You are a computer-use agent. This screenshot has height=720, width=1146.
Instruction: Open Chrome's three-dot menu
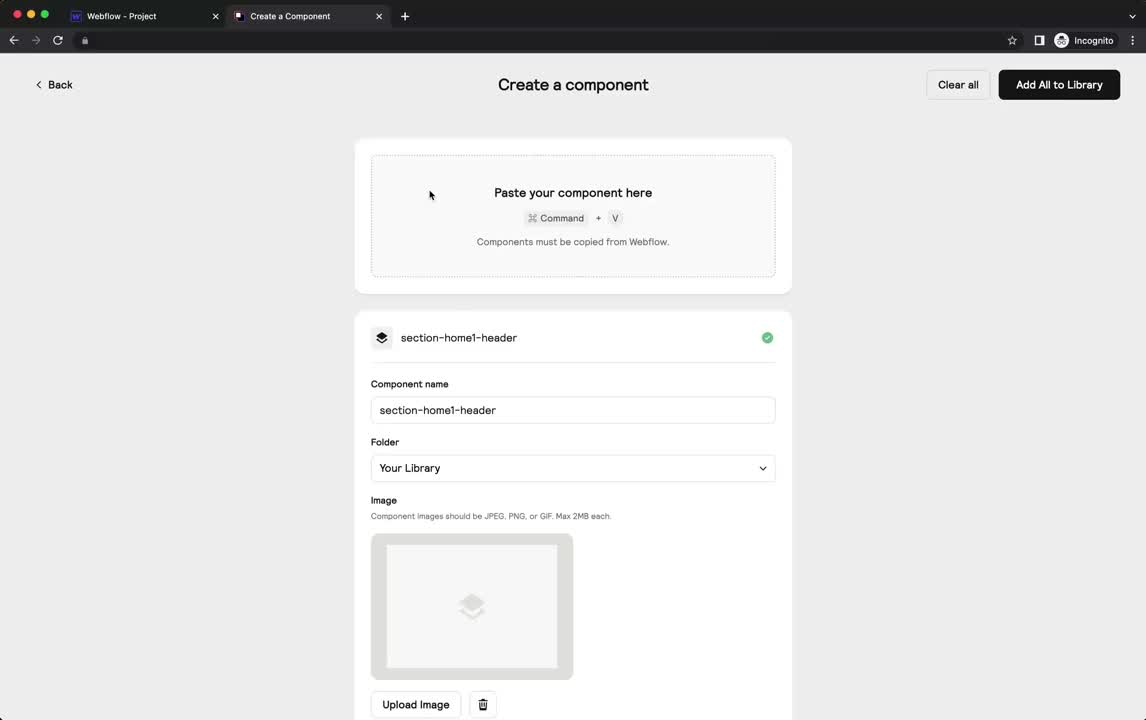click(1132, 41)
